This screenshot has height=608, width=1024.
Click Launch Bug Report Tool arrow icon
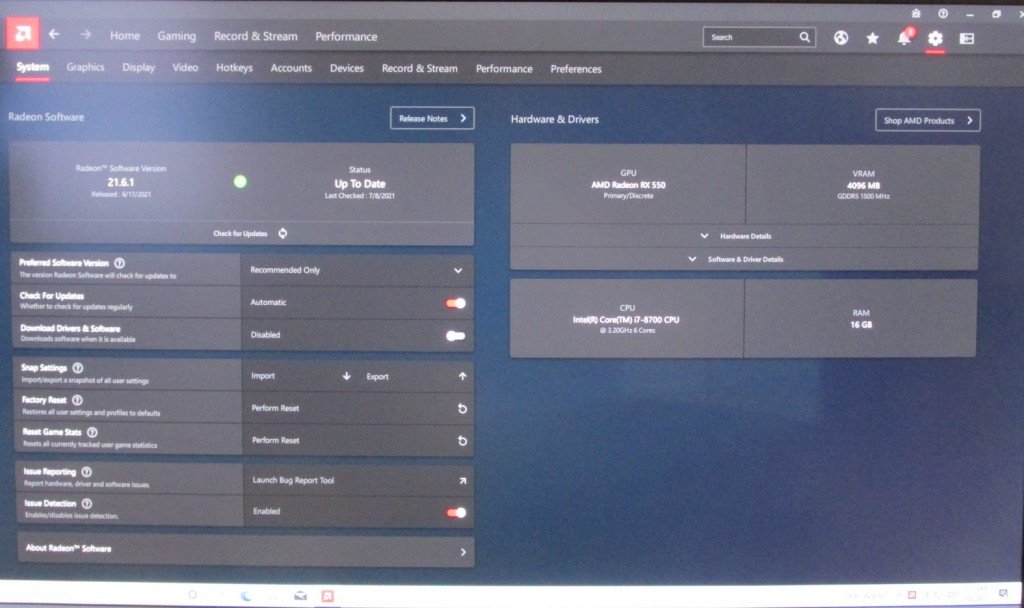tap(462, 481)
